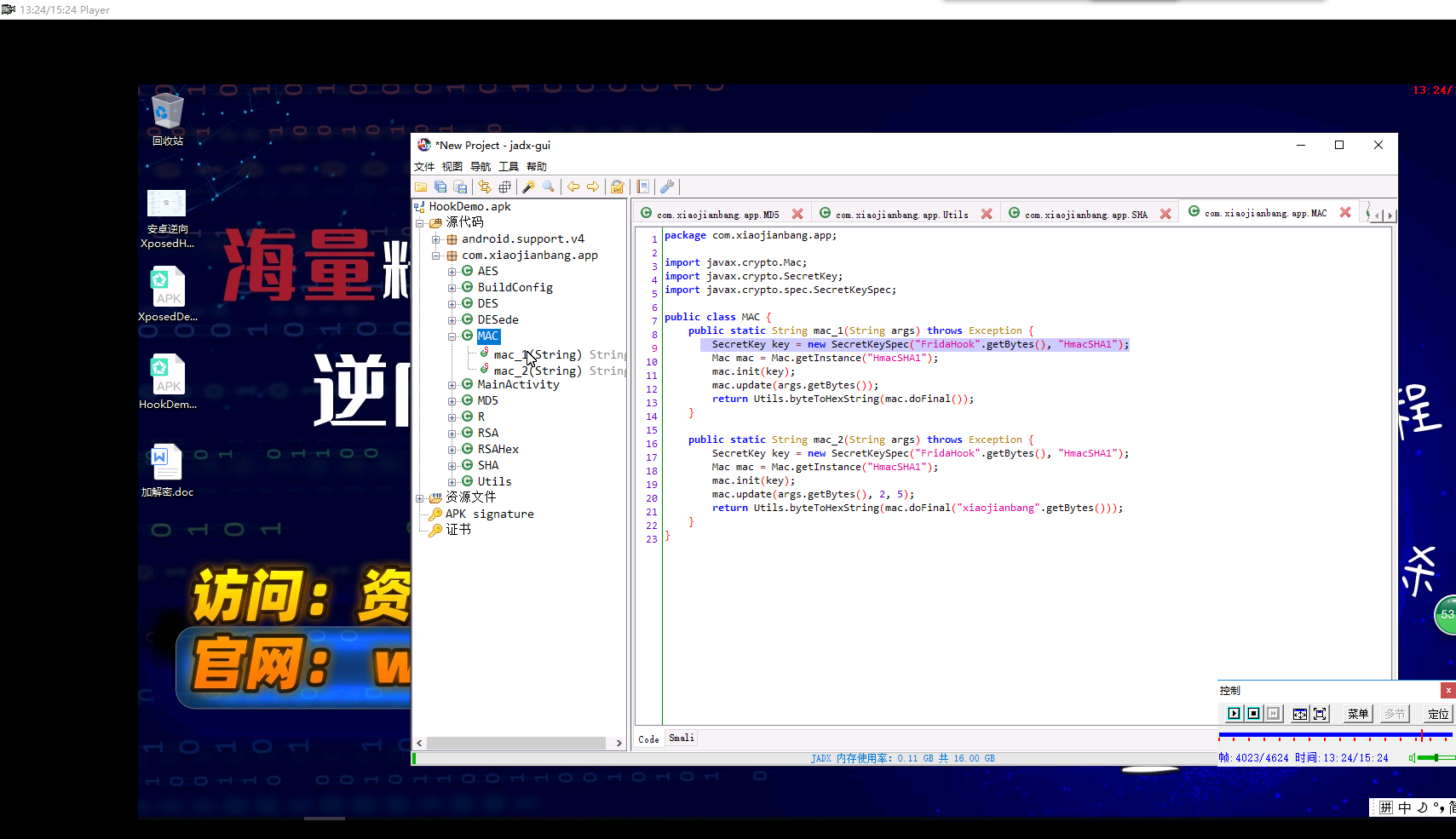Open the 帮助 menu

[537, 167]
